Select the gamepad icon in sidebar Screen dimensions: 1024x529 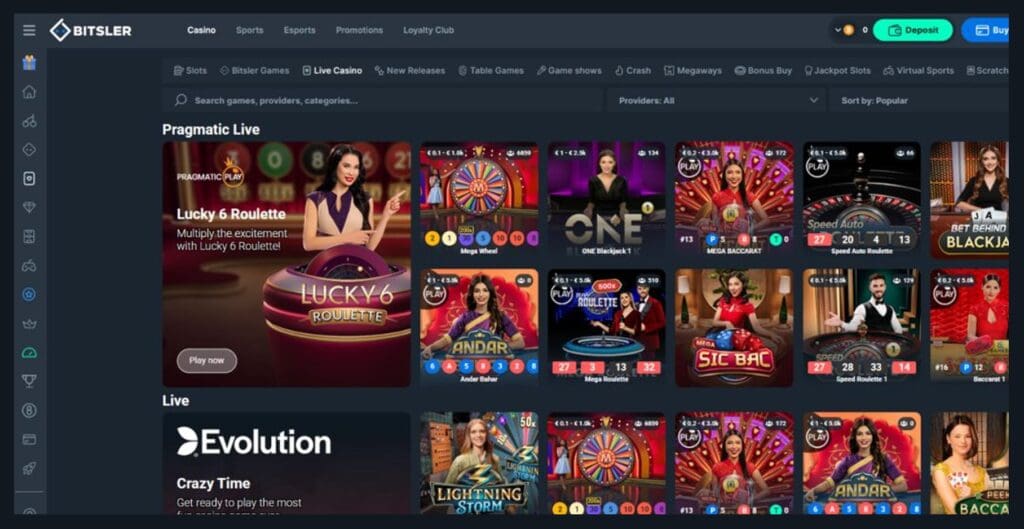pos(29,265)
